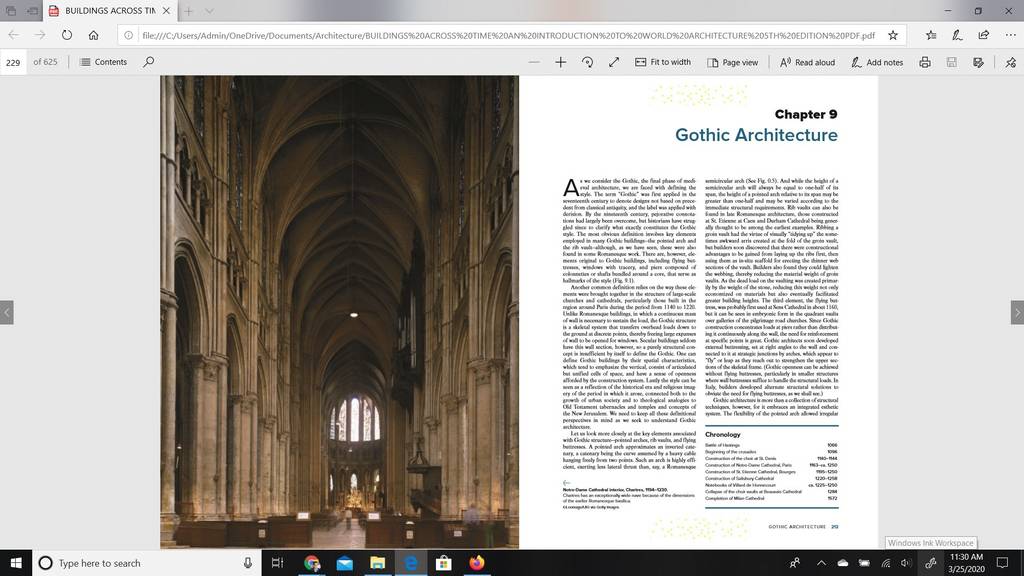Open the Page view options

point(733,62)
